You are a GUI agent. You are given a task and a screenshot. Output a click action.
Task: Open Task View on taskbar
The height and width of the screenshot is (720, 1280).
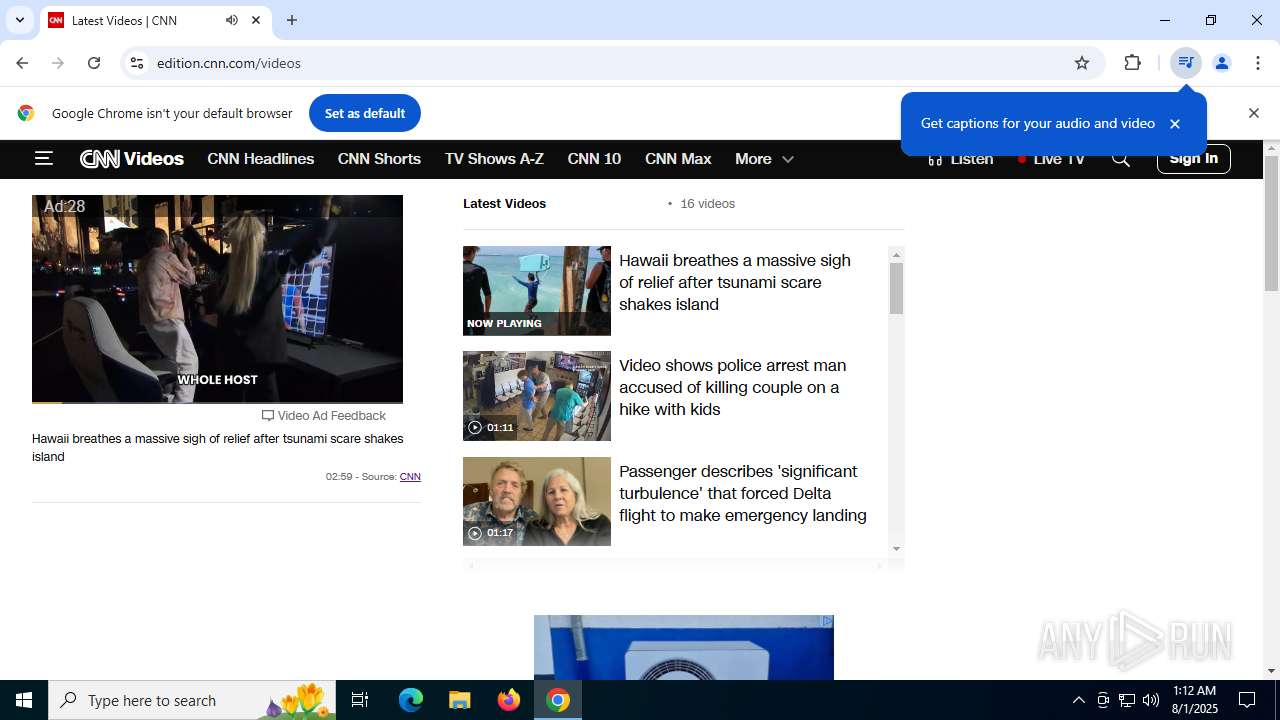tap(360, 700)
